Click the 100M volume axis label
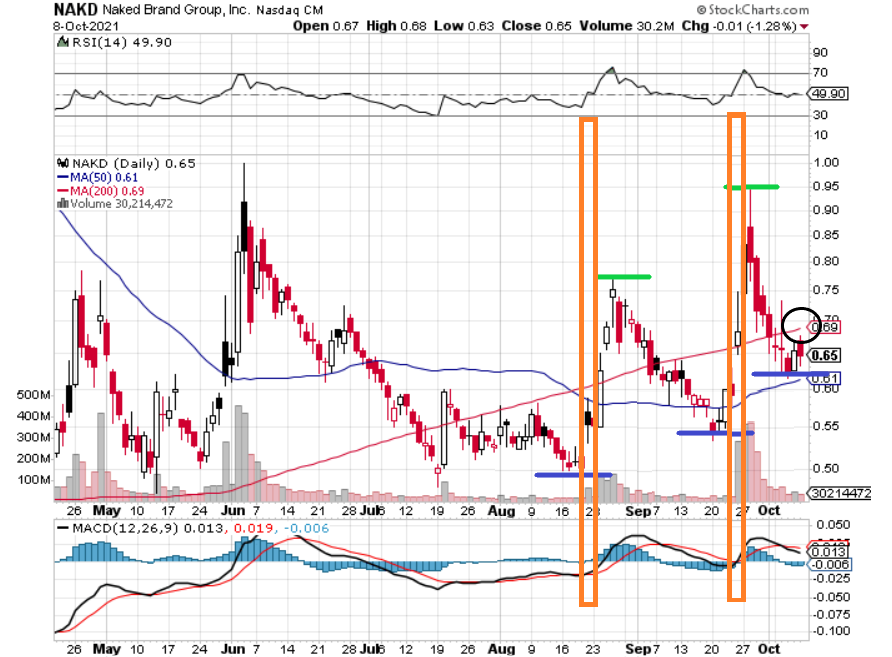 tap(34, 480)
